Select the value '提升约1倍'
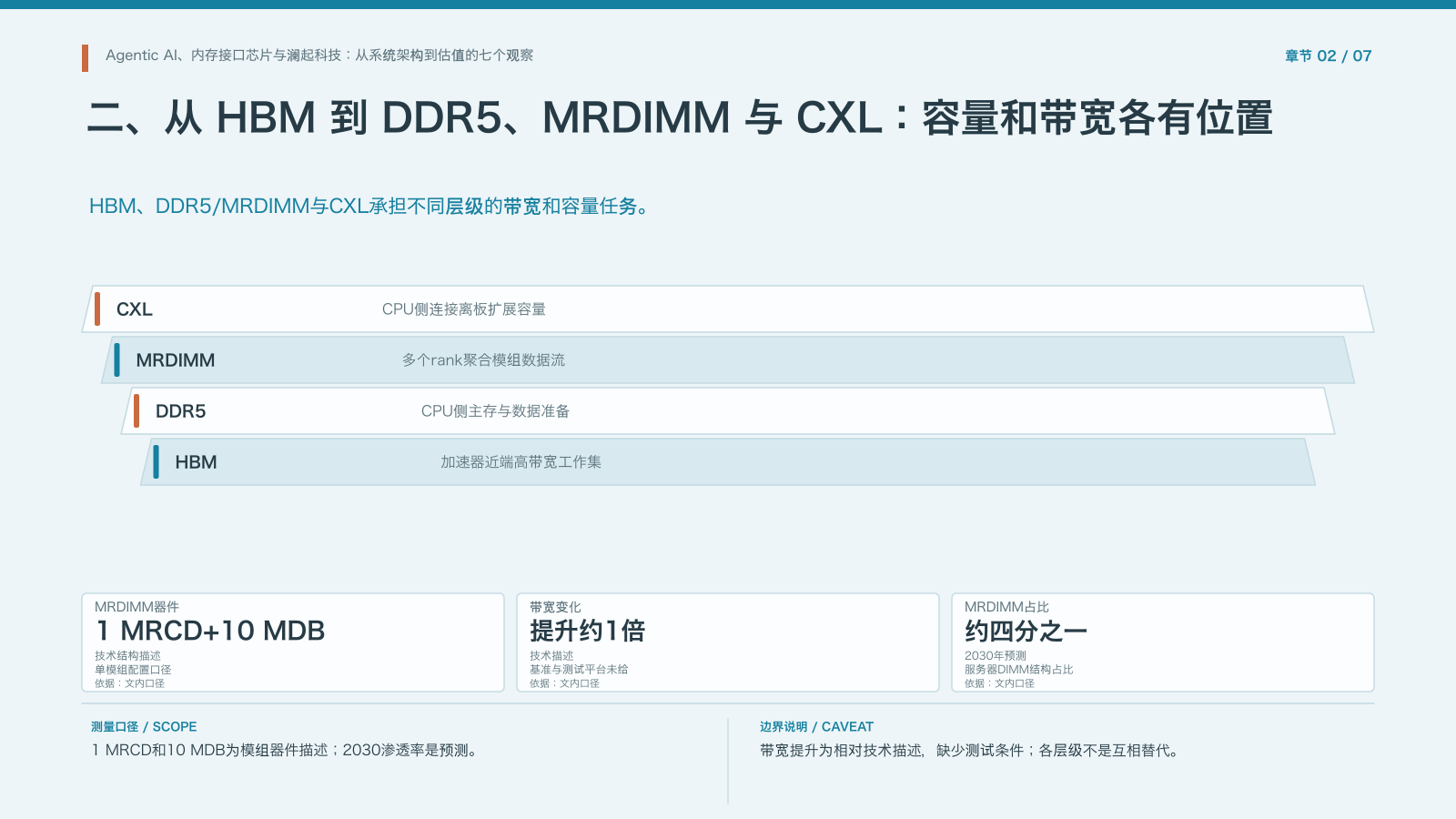1456x819 pixels. tap(587, 631)
